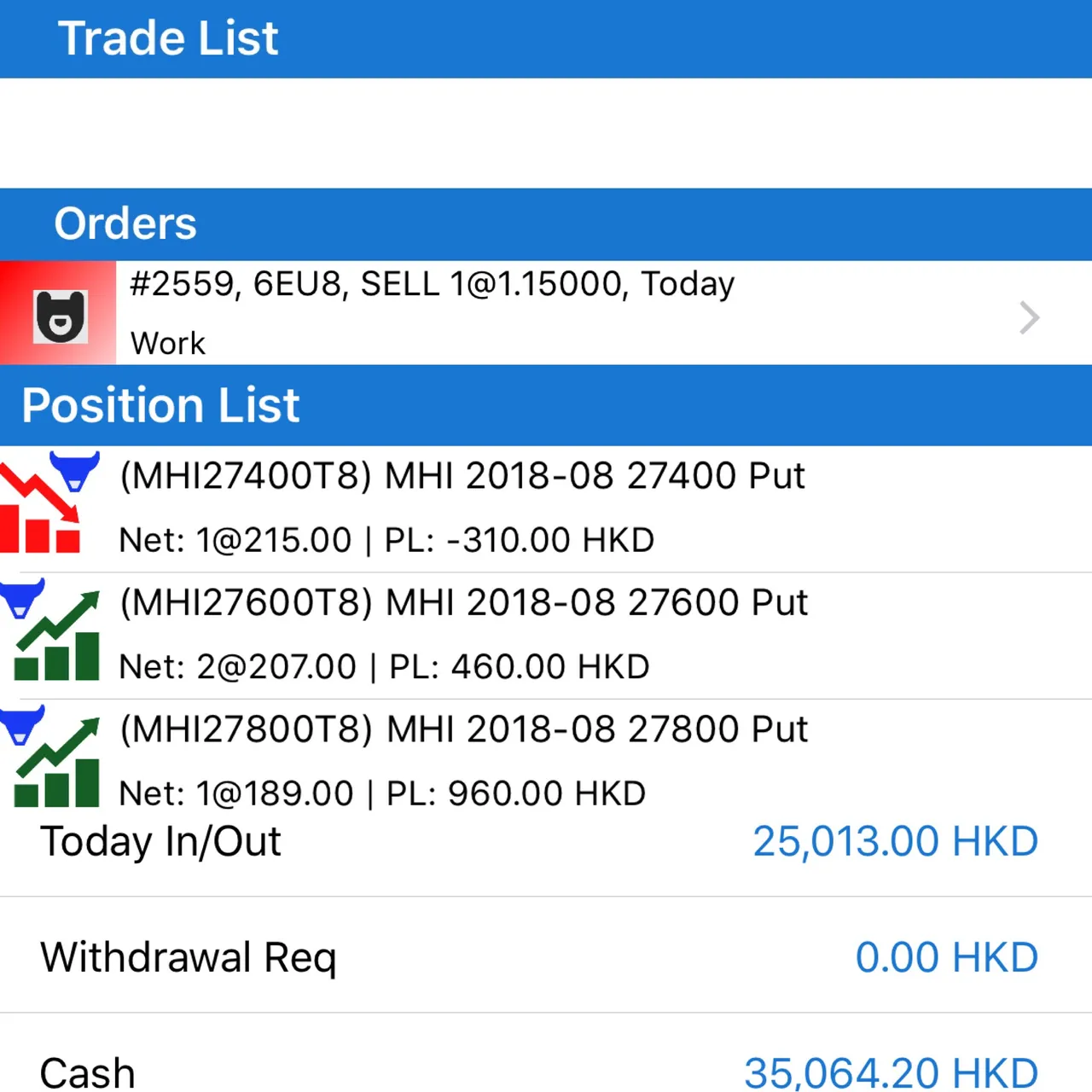The height and width of the screenshot is (1092, 1092).
Task: Open the MHI 2018-08 27800 Put position
Action: 546,762
